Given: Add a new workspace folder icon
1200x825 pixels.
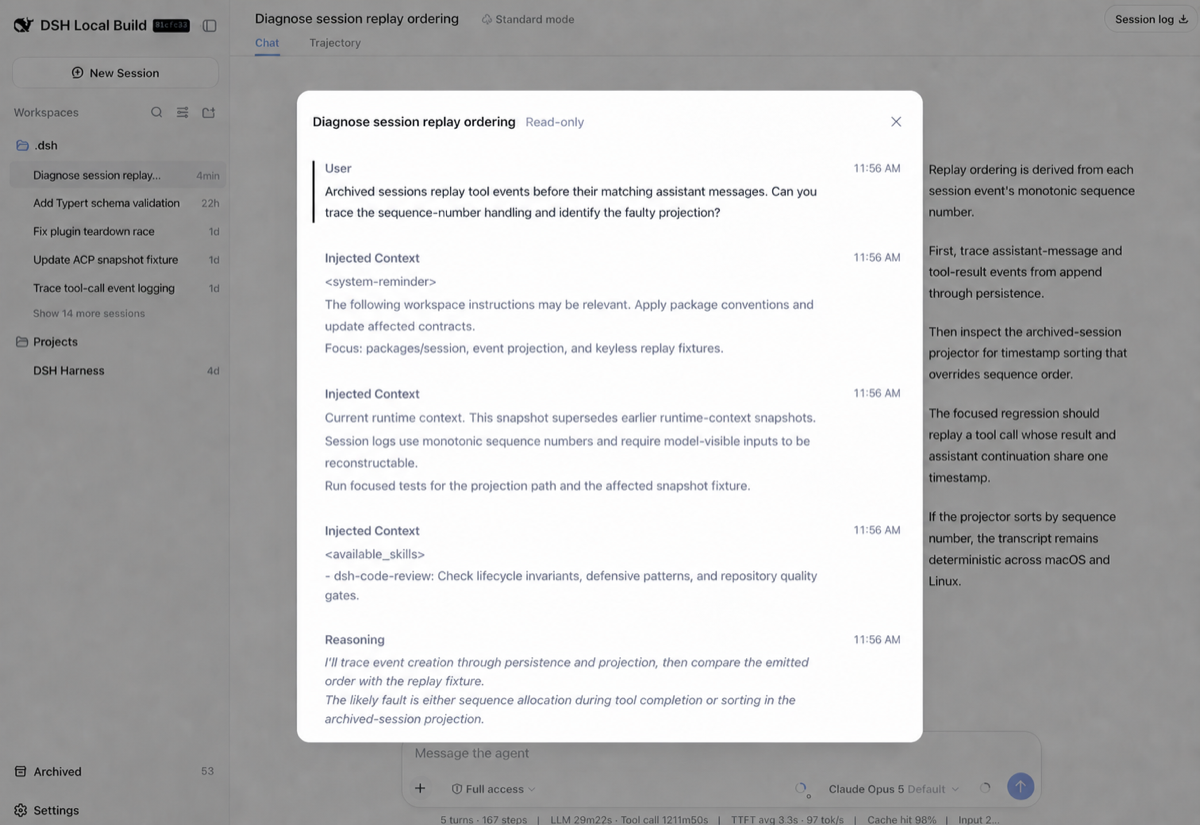Looking at the screenshot, I should point(209,112).
